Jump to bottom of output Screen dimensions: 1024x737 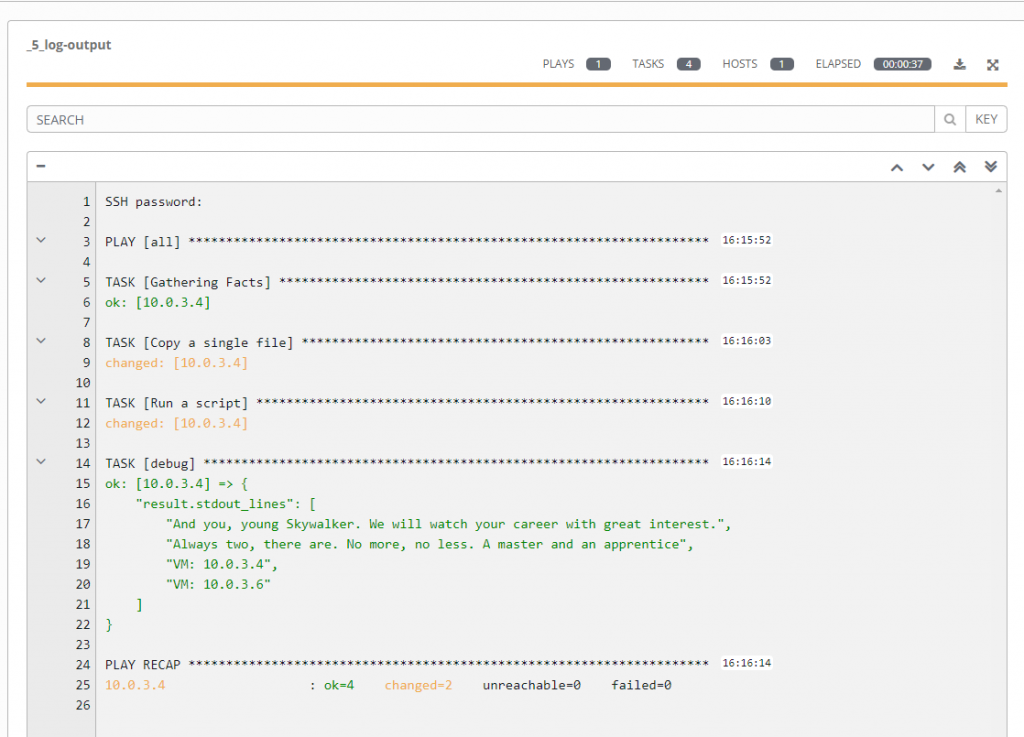[991, 166]
